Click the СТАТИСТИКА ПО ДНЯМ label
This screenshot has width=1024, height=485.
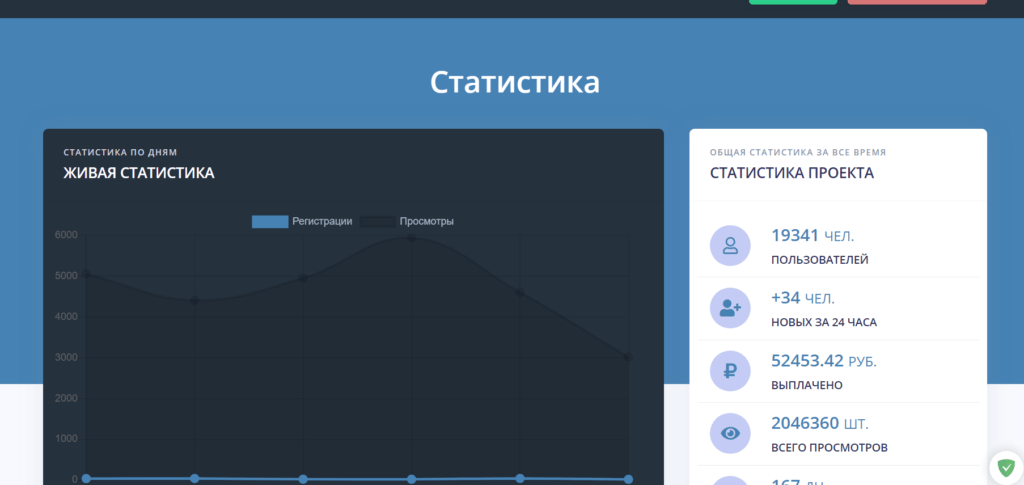120,152
